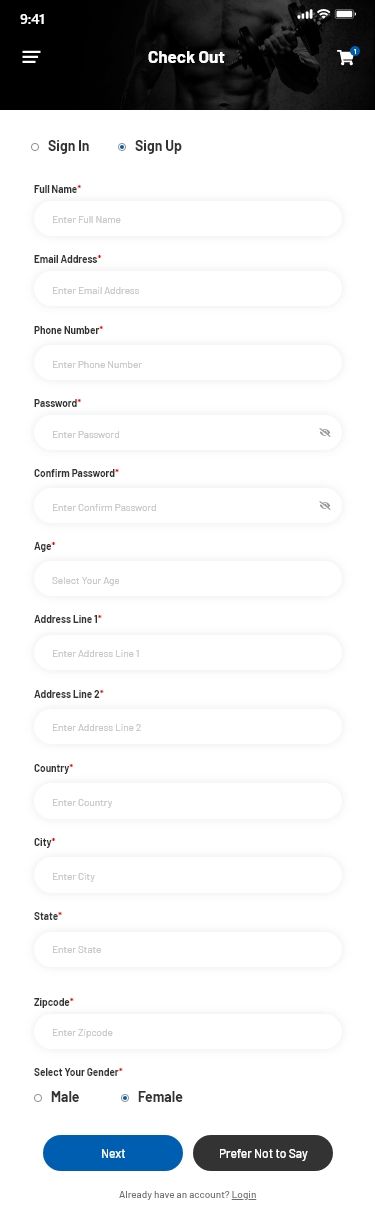This screenshot has width=375, height=1226.
Task: Show password with eye icon in Password field
Action: coord(325,433)
